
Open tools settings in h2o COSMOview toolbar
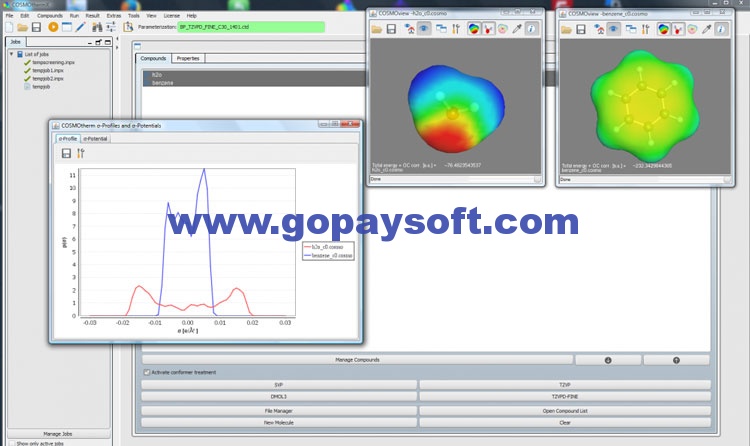tap(456, 29)
